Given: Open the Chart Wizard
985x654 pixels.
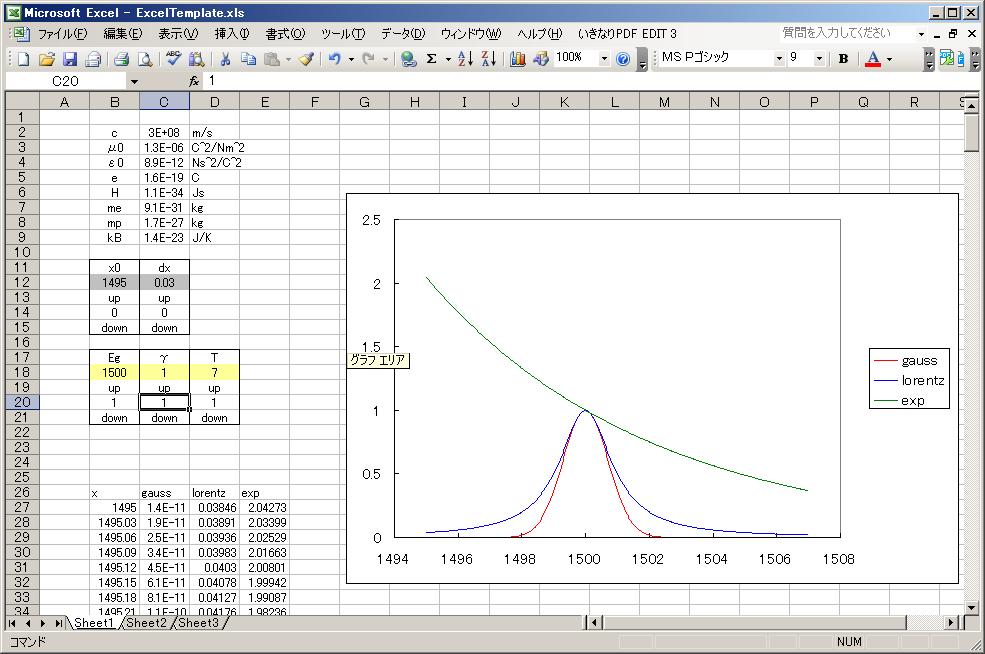Looking at the screenshot, I should (517, 59).
